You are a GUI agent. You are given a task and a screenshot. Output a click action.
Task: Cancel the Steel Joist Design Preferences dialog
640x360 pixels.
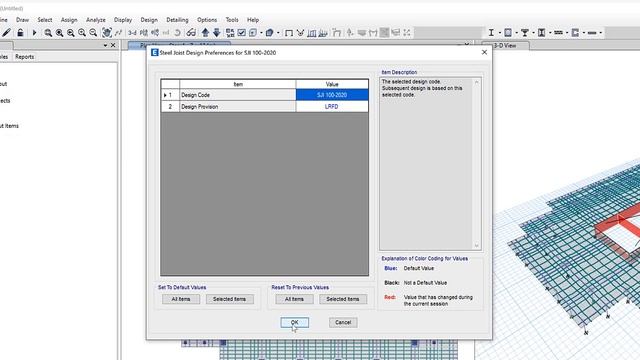343,322
